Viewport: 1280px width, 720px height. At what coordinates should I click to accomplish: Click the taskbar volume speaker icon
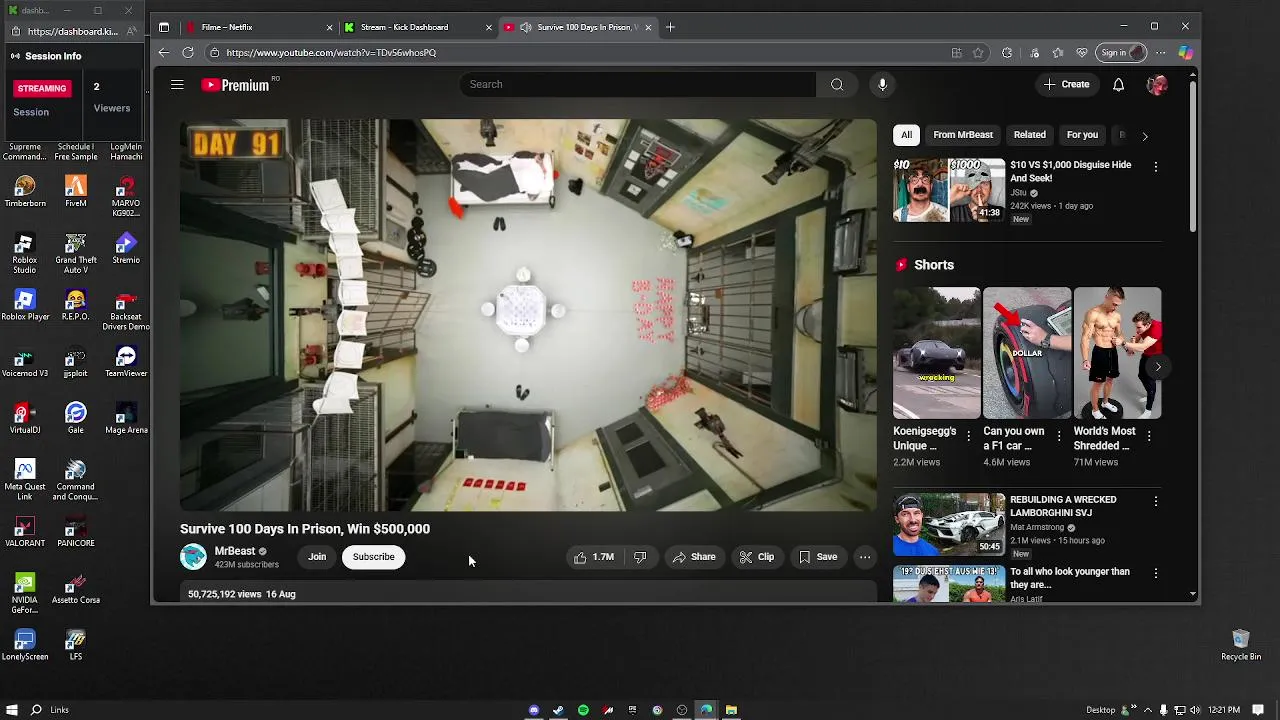1195,710
